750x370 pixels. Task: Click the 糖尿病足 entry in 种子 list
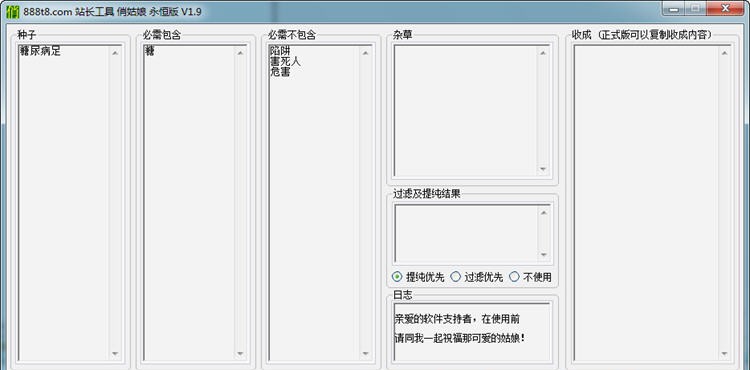[40, 51]
